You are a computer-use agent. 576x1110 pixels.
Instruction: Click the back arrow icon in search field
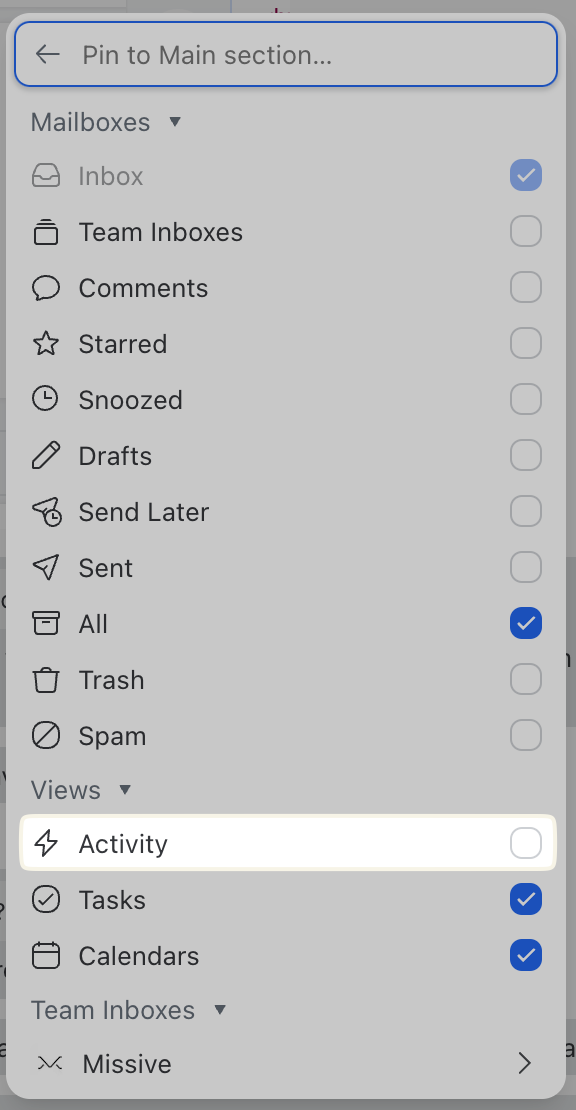coord(47,55)
